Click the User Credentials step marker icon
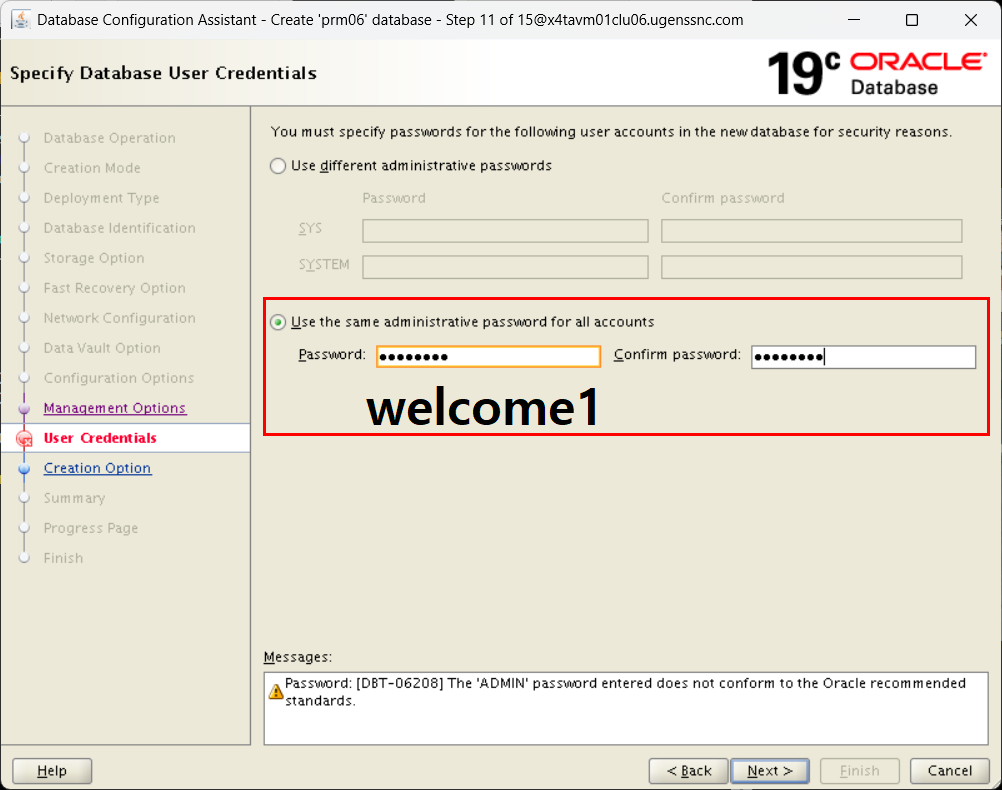Viewport: 1002px width, 790px height. pos(24,438)
